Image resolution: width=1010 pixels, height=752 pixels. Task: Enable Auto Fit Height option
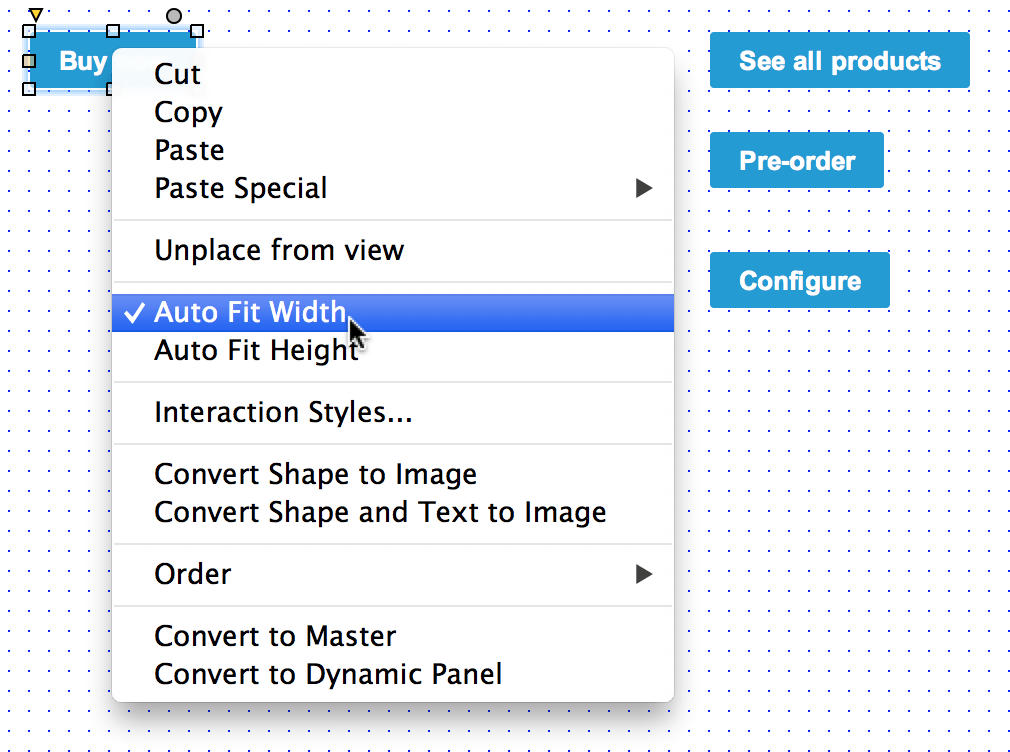(x=256, y=351)
